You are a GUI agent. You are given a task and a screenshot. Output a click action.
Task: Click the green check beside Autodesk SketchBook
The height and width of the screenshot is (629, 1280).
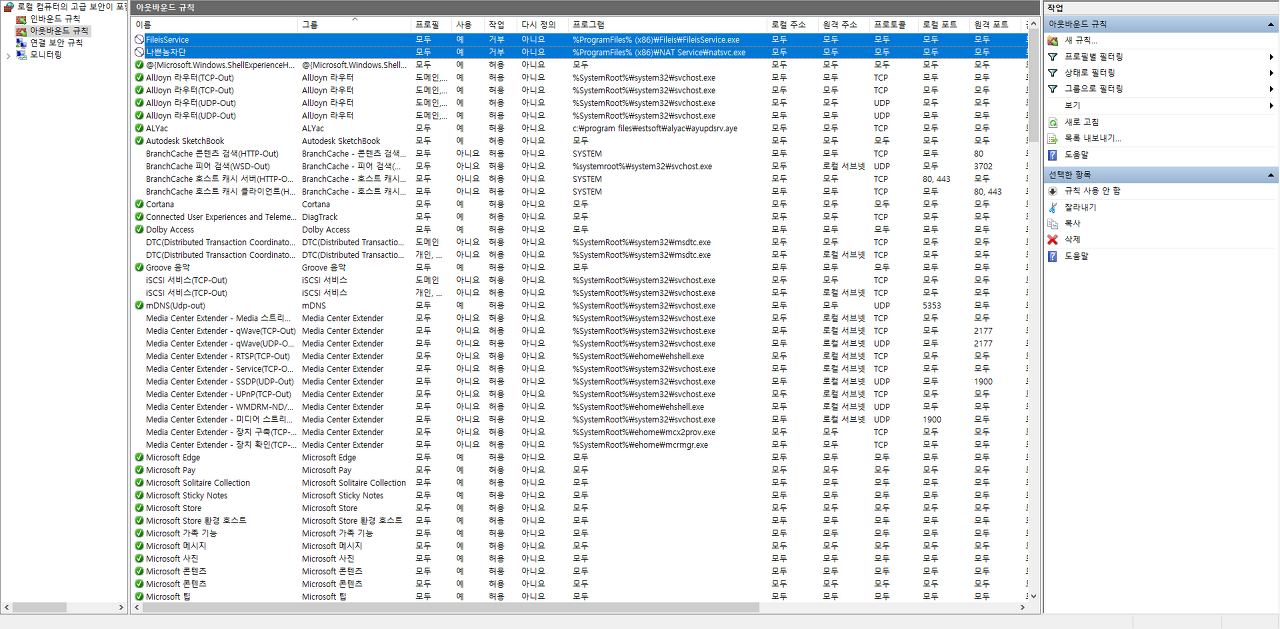pyautogui.click(x=139, y=141)
